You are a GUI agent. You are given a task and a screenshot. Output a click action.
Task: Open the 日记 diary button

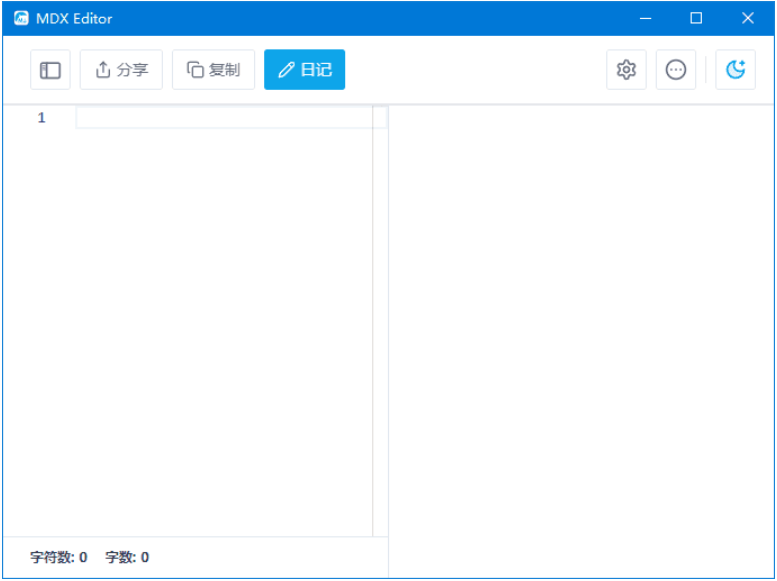pos(304,70)
